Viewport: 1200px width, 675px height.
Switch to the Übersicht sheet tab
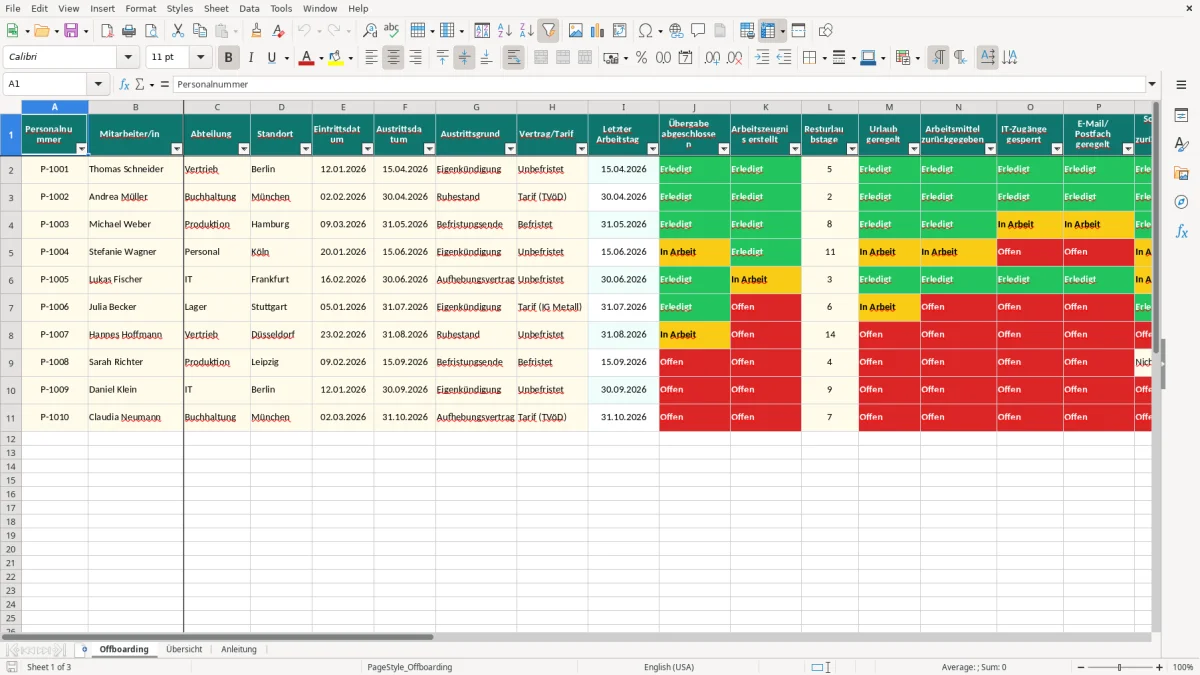pos(184,649)
